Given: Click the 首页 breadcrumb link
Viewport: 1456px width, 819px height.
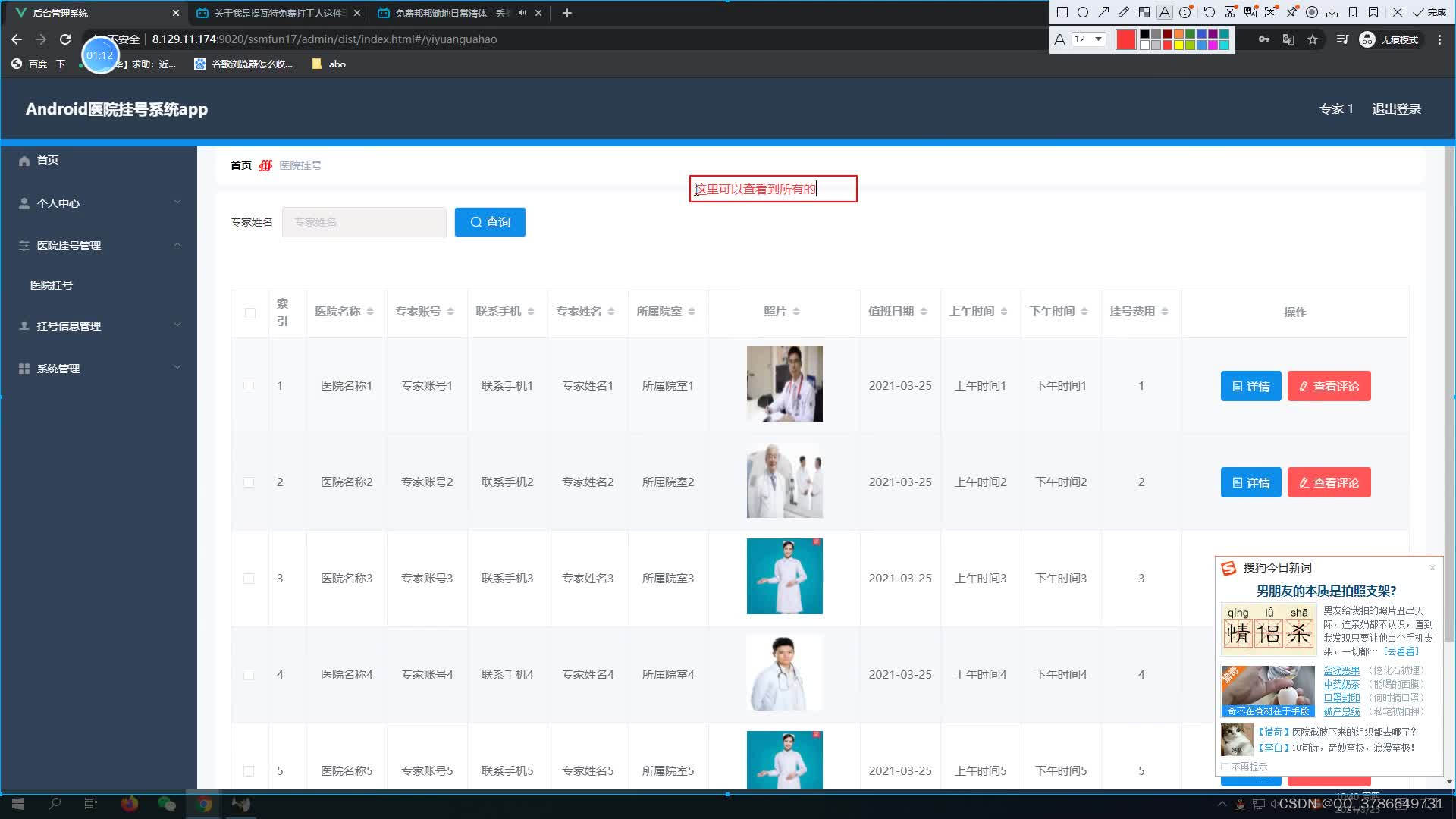Looking at the screenshot, I should pyautogui.click(x=241, y=165).
